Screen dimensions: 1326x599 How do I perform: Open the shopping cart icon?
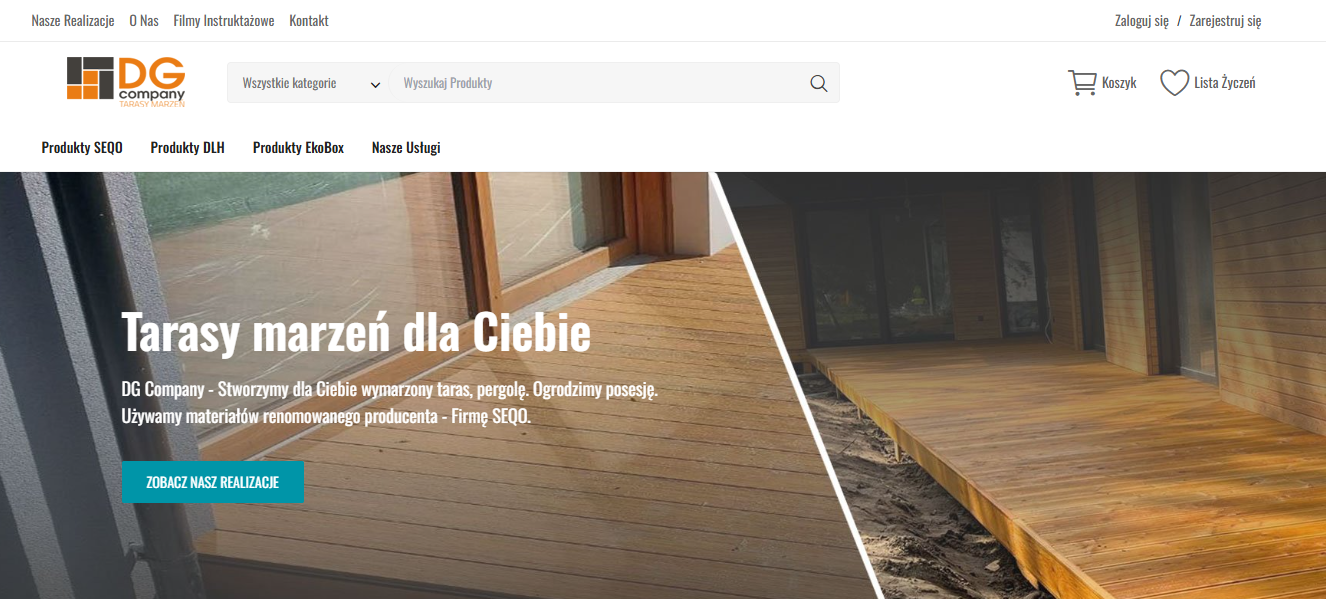pyautogui.click(x=1082, y=83)
